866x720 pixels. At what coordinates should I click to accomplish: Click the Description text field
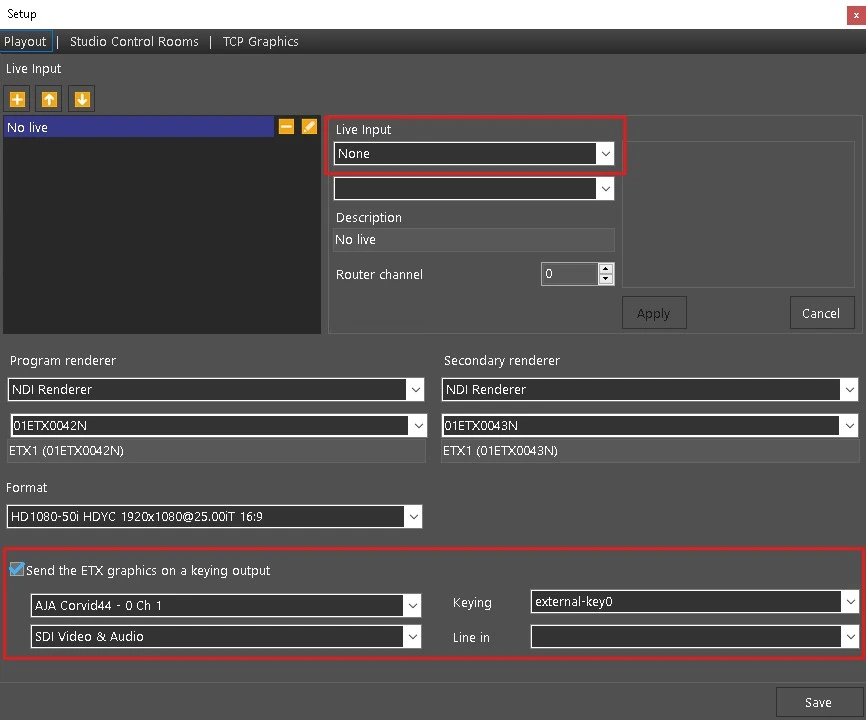(473, 240)
